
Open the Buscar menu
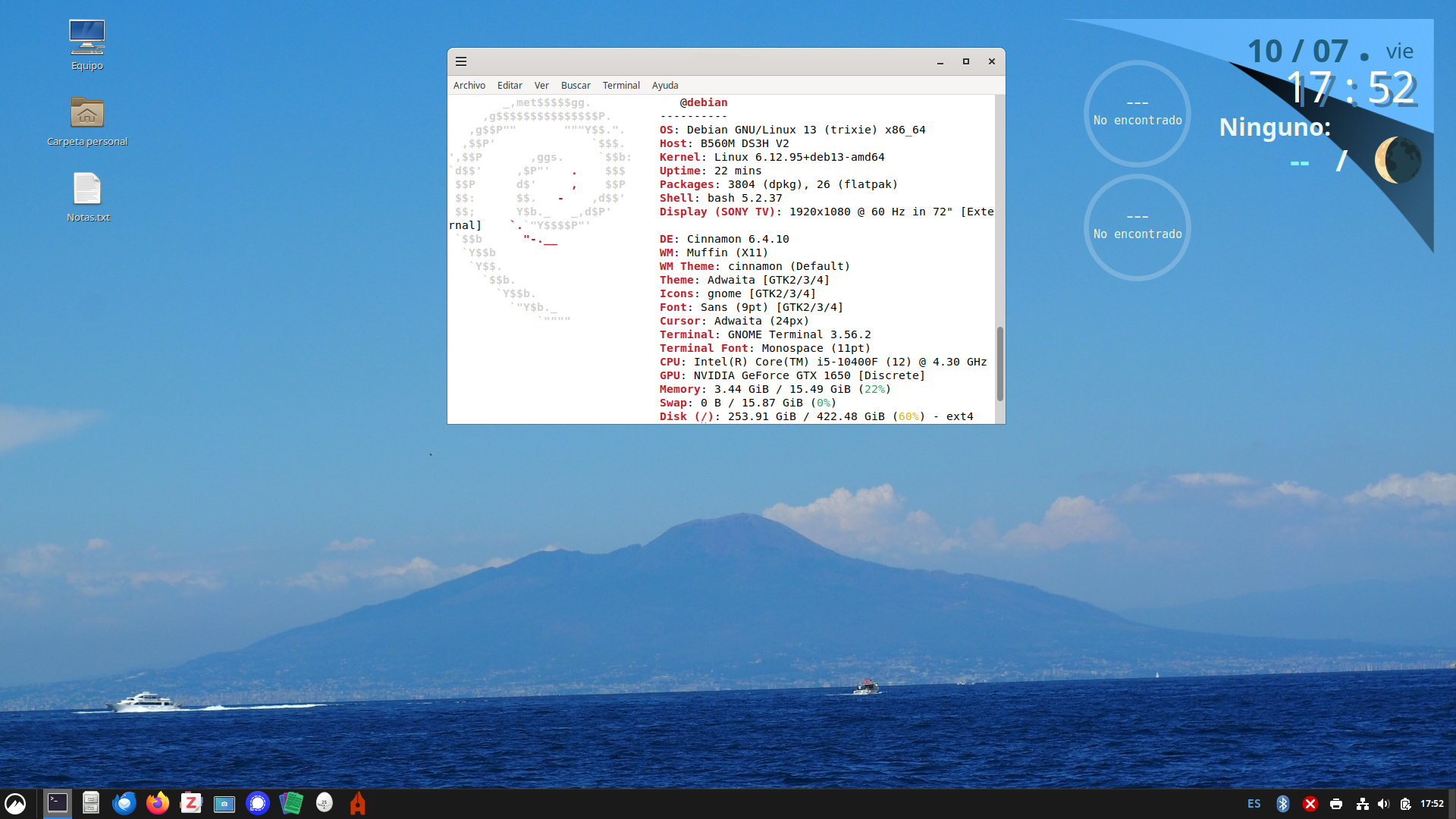[576, 86]
